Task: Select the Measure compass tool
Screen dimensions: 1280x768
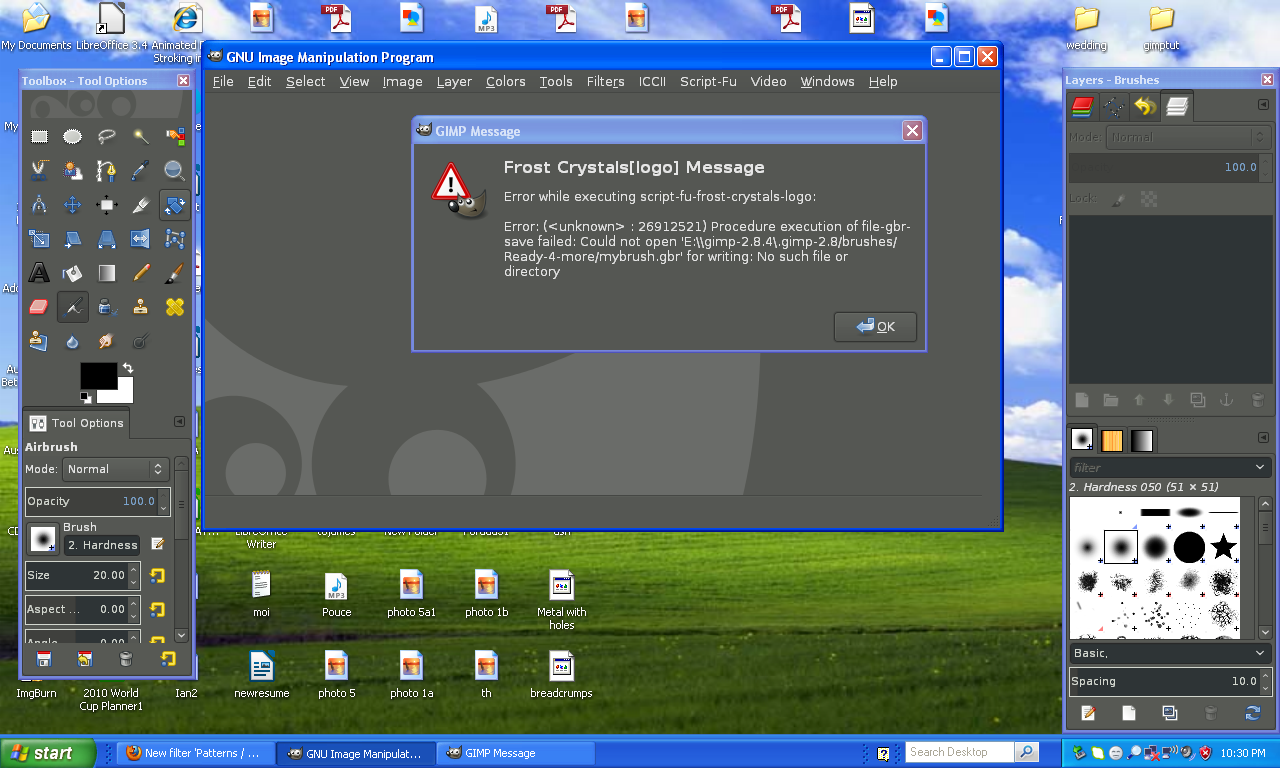Action: 39,205
